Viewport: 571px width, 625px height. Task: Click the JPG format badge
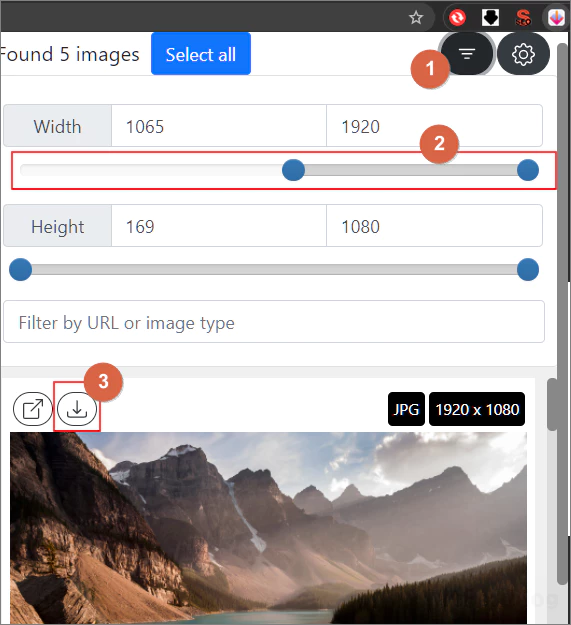point(406,409)
